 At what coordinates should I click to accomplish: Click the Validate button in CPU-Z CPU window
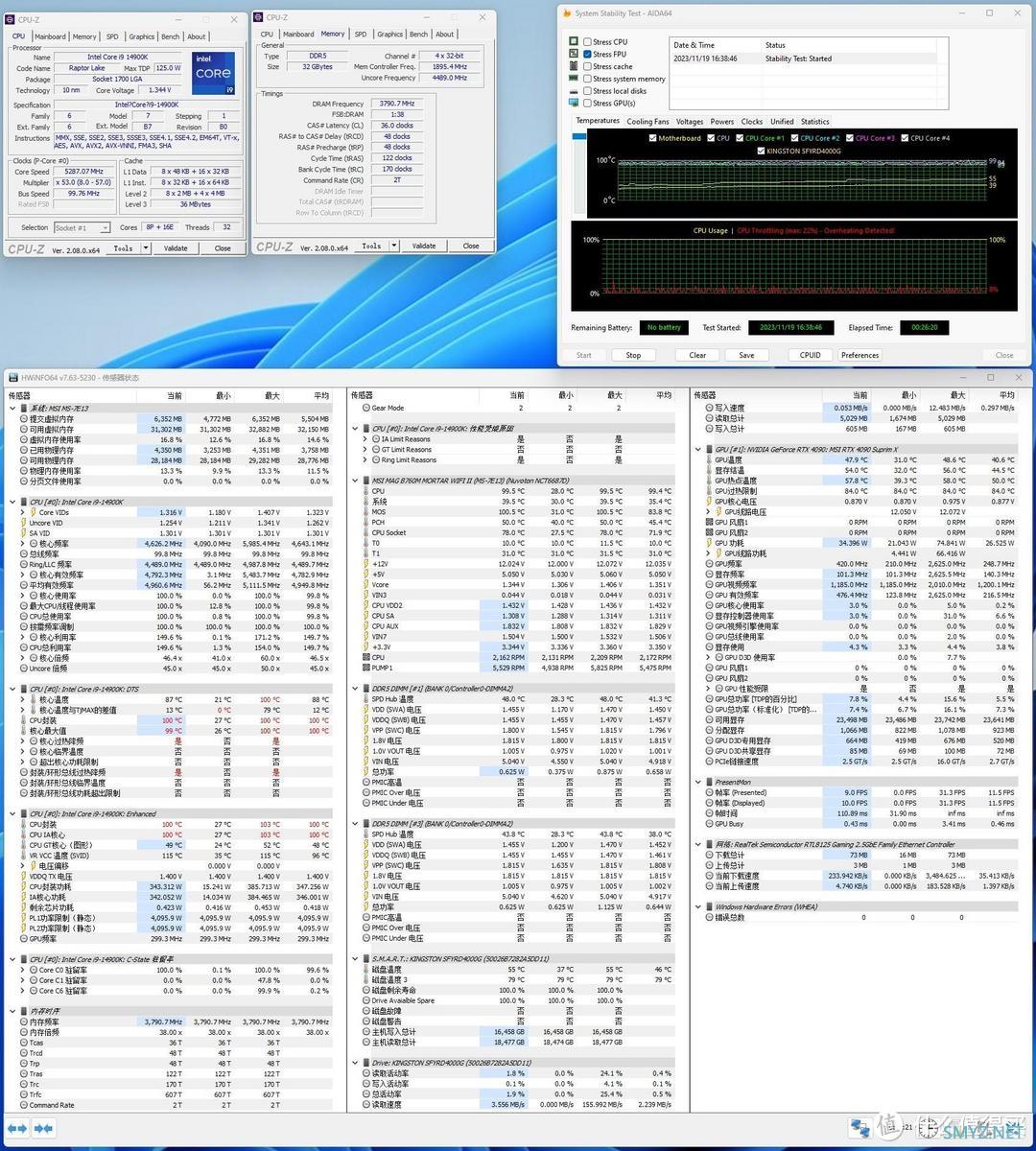coord(177,247)
